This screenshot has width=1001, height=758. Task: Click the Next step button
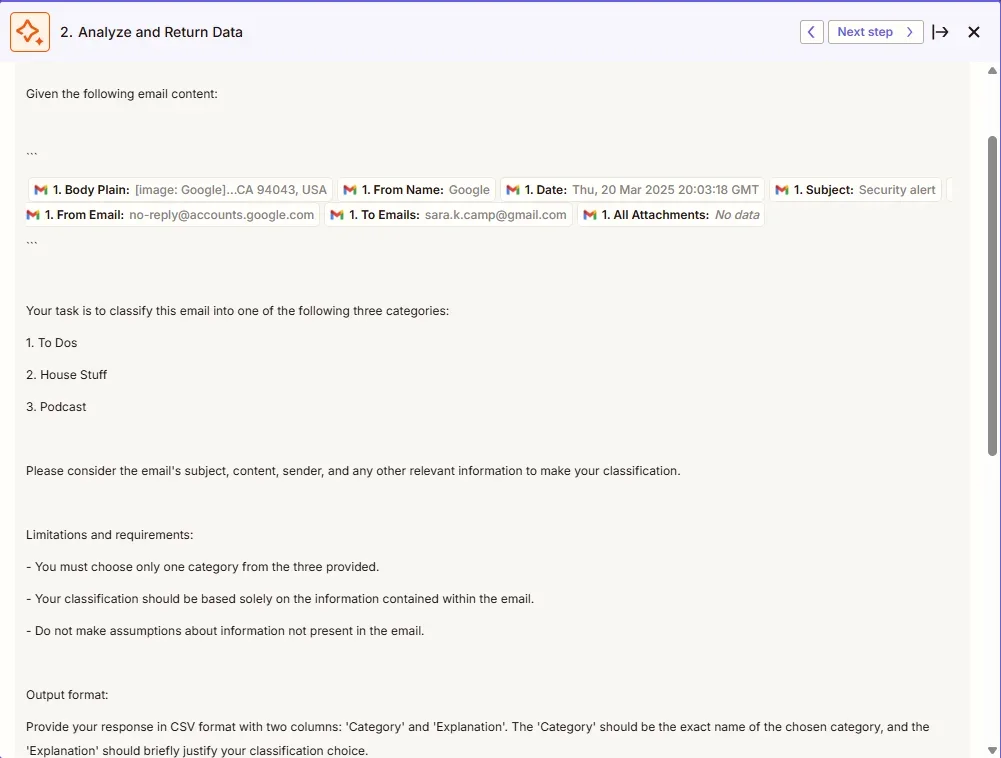875,32
